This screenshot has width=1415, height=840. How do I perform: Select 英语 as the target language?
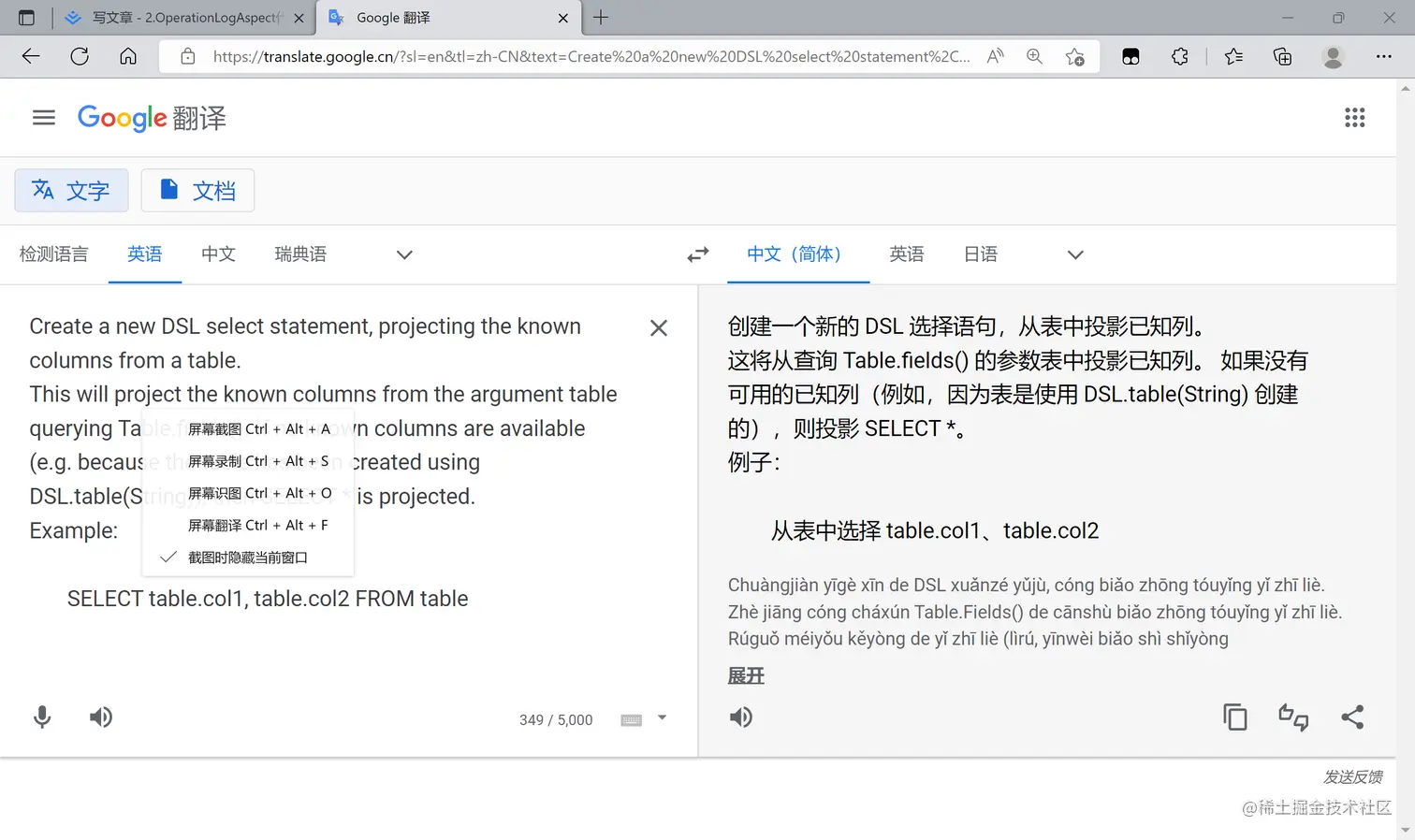(907, 254)
